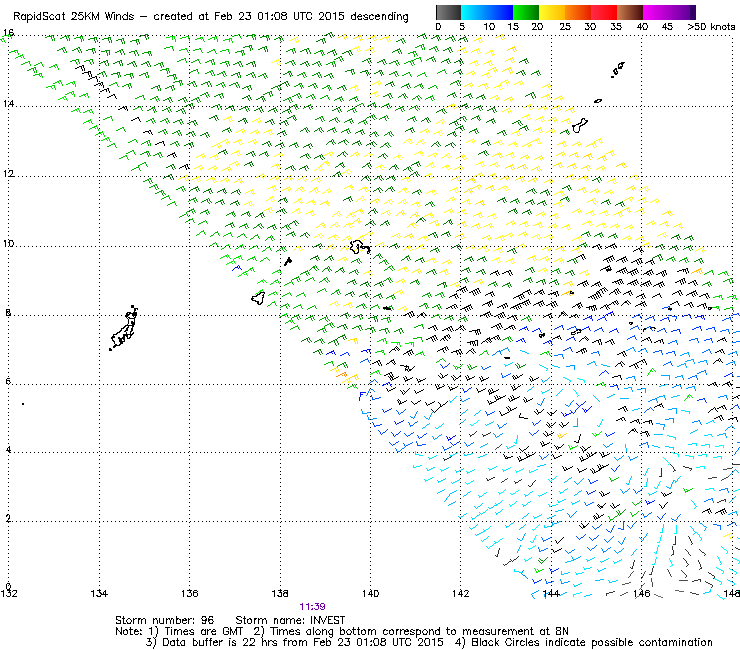Click the 'RapidScat 25KM Winds' title text
The image size is (740, 650).
point(74,17)
